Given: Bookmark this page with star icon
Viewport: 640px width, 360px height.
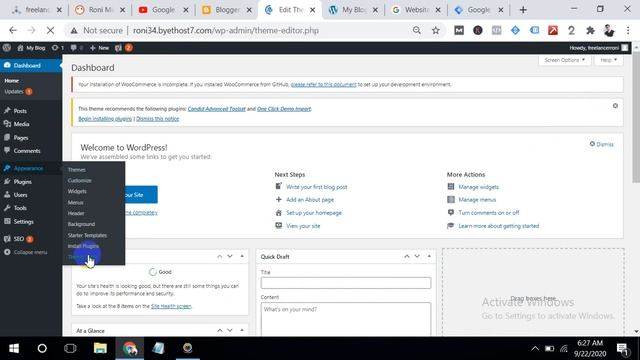Looking at the screenshot, I should (436, 30).
